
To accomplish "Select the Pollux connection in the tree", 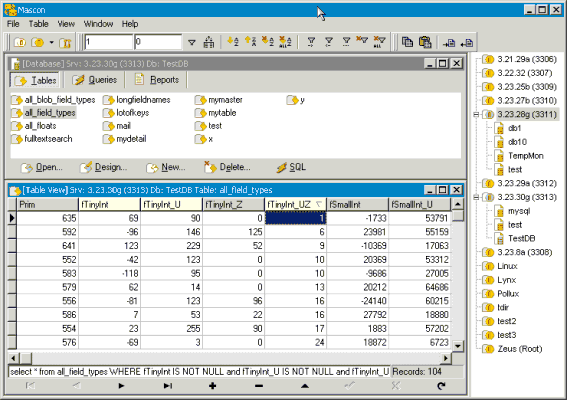I will [508, 294].
